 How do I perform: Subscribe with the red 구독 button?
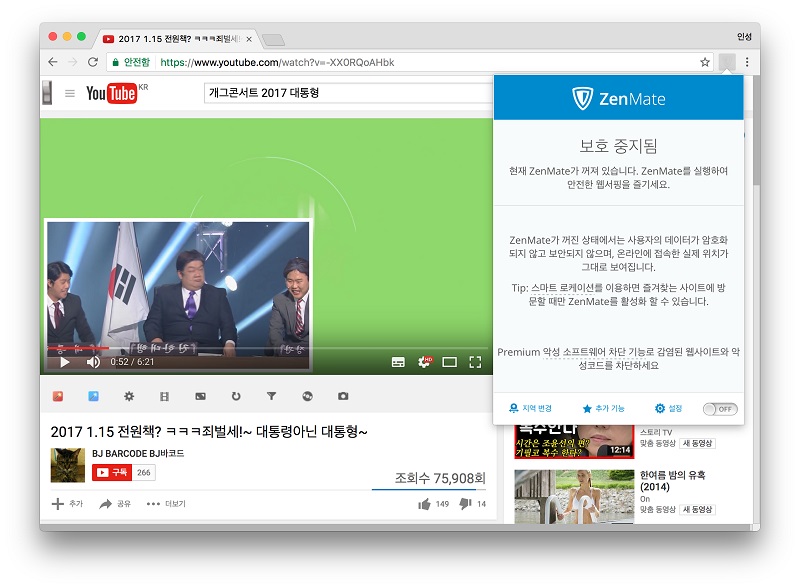pos(112,472)
